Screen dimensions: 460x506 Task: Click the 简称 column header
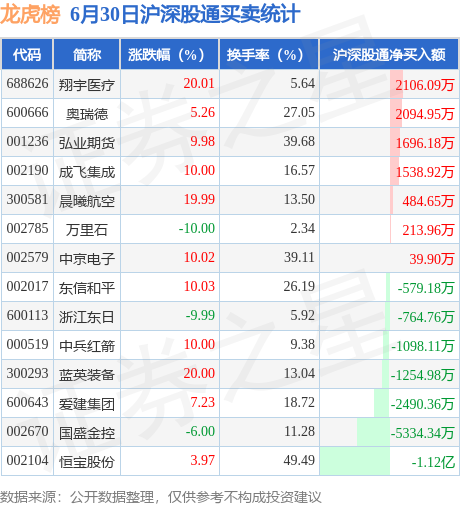pyautogui.click(x=87, y=55)
